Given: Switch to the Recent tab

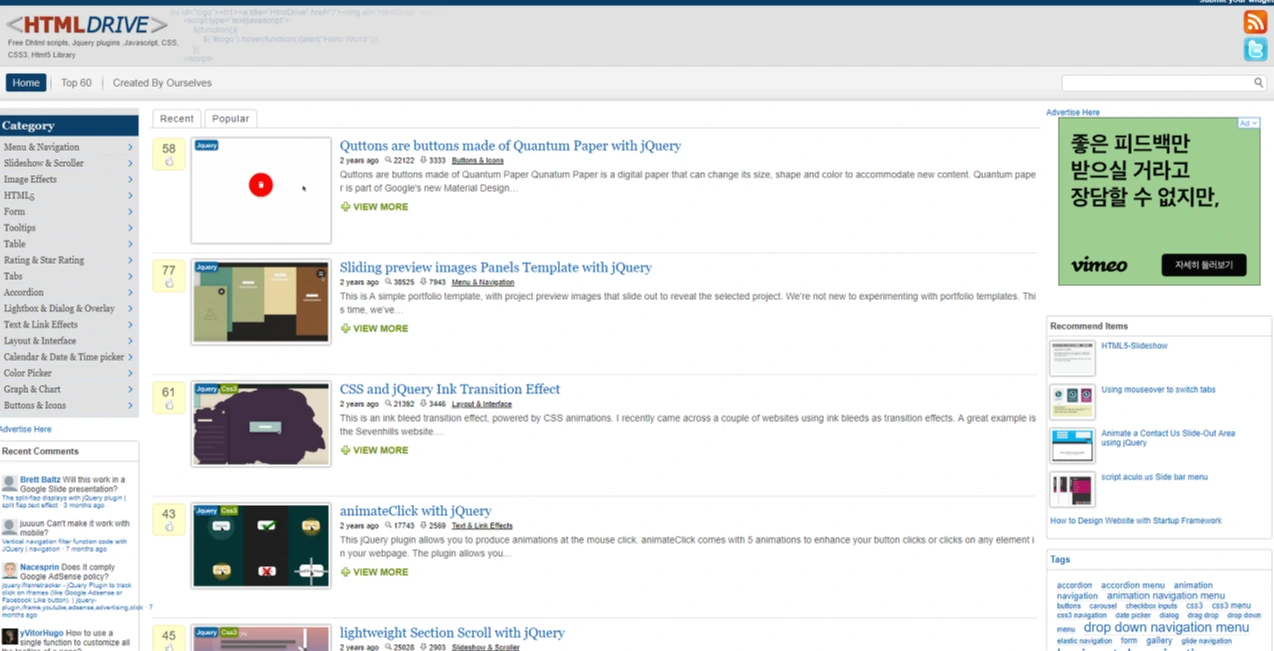Looking at the screenshot, I should tap(177, 118).
